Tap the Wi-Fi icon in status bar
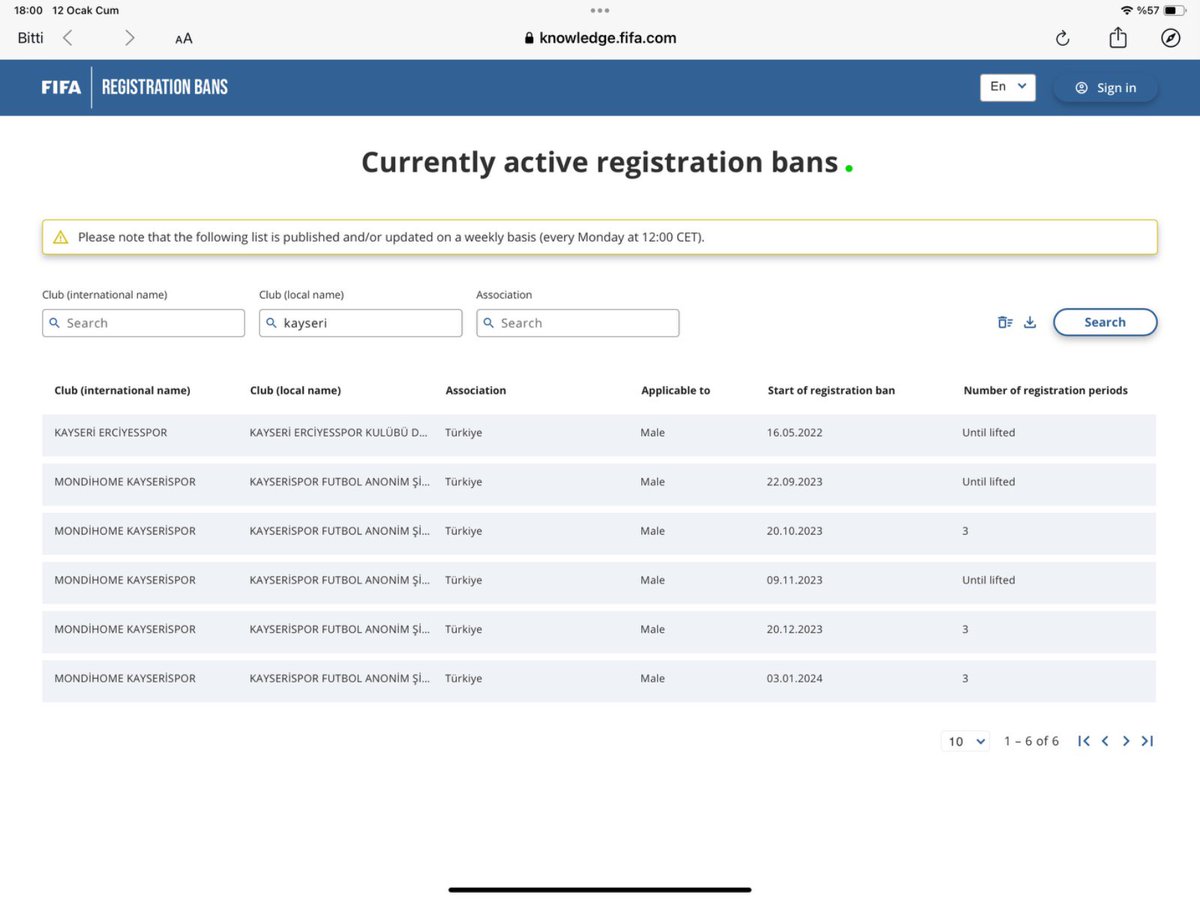Image resolution: width=1200 pixels, height=899 pixels. pyautogui.click(x=1127, y=10)
